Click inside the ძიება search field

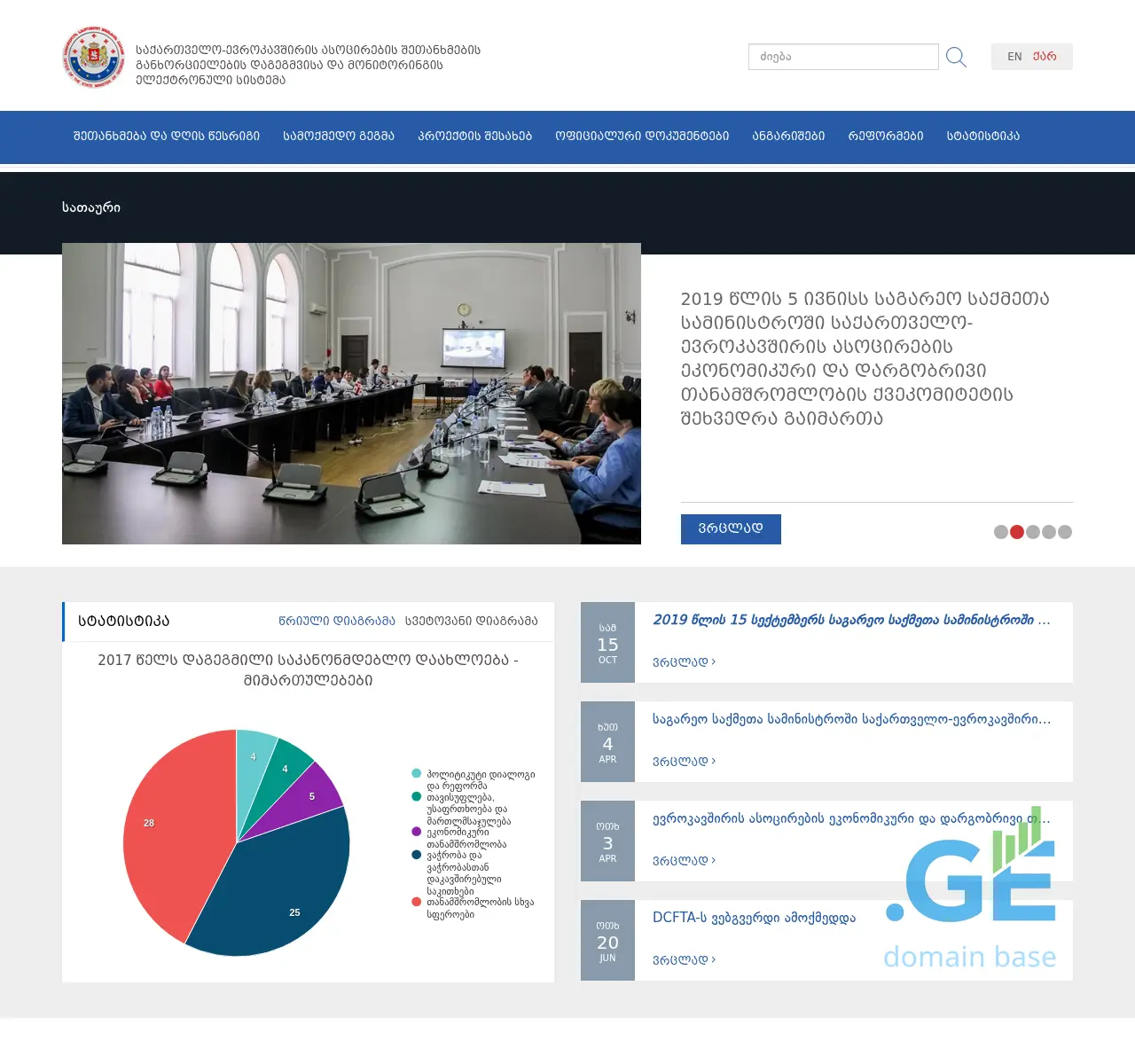[842, 56]
